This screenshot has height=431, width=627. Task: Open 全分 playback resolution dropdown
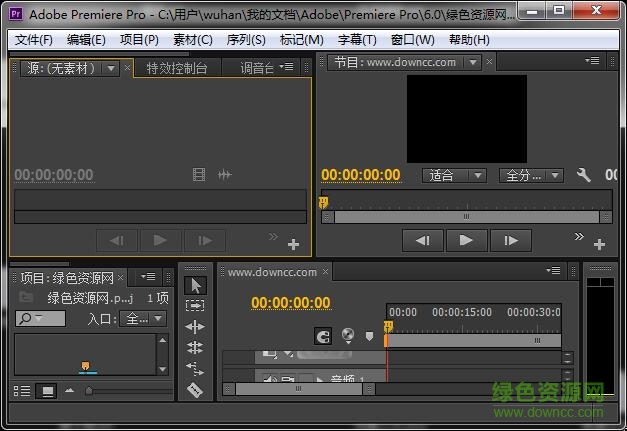pyautogui.click(x=531, y=175)
